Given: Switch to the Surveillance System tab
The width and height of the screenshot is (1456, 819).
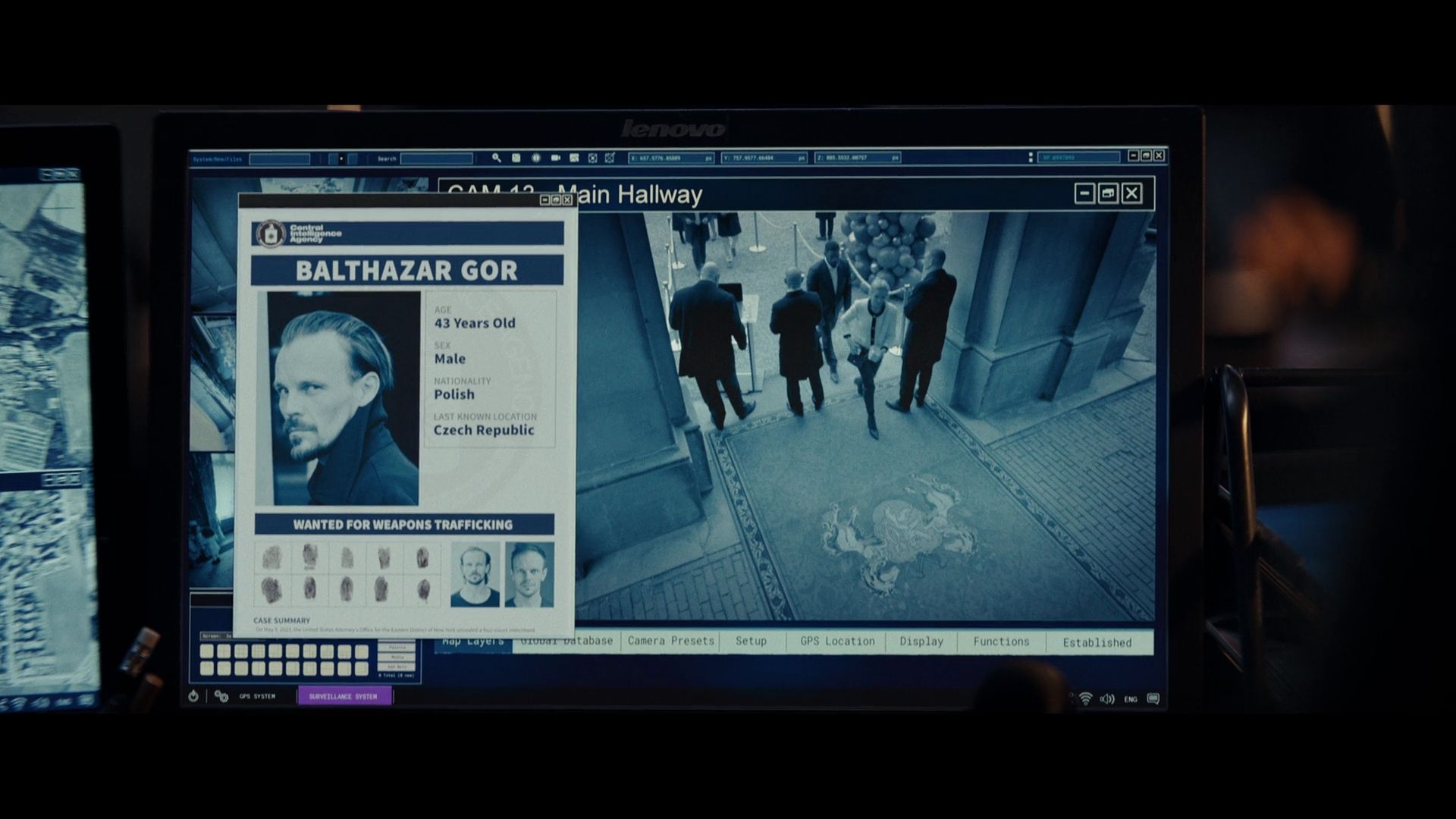Looking at the screenshot, I should (344, 696).
